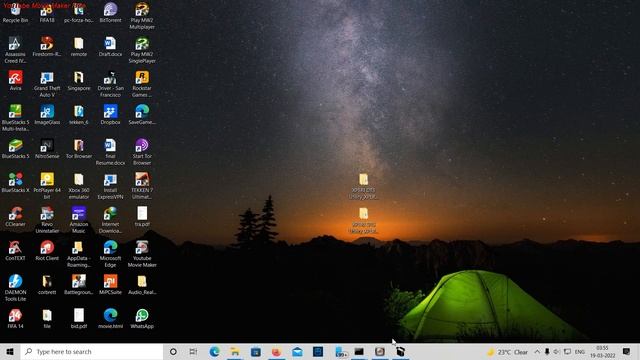Select the Firestorm shortcut icon

tap(47, 46)
